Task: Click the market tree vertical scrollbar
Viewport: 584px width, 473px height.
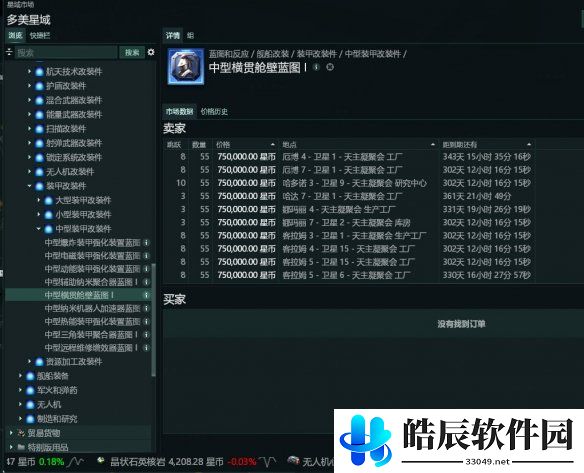Action: [x=153, y=320]
